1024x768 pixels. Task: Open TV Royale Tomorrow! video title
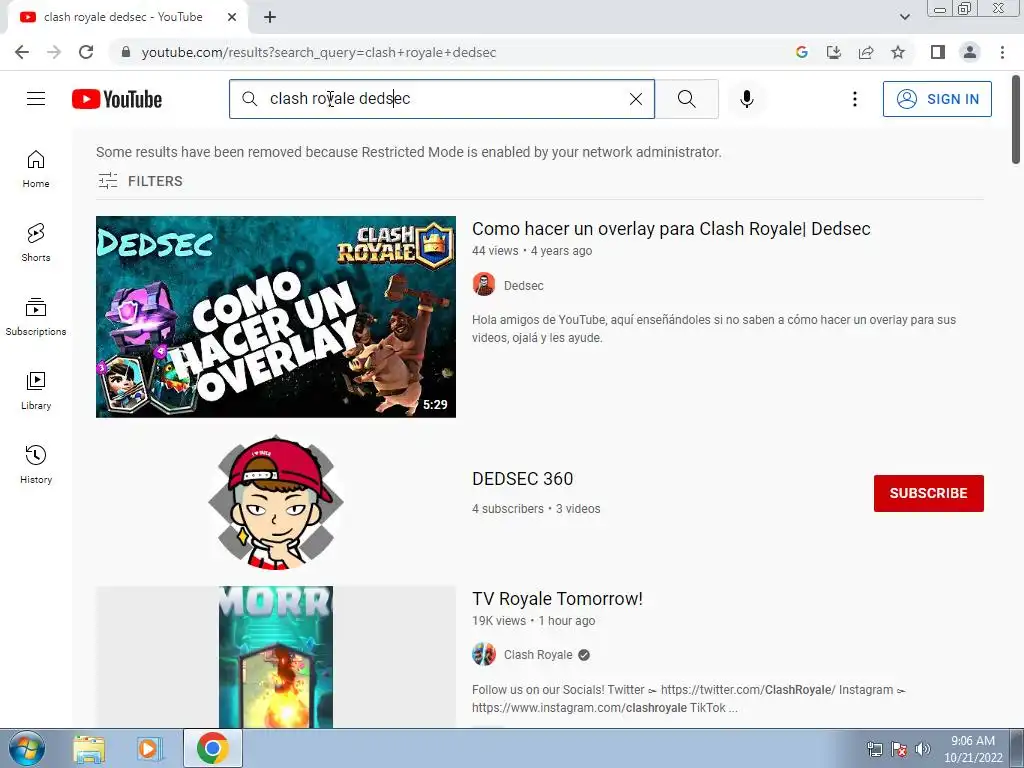557,599
